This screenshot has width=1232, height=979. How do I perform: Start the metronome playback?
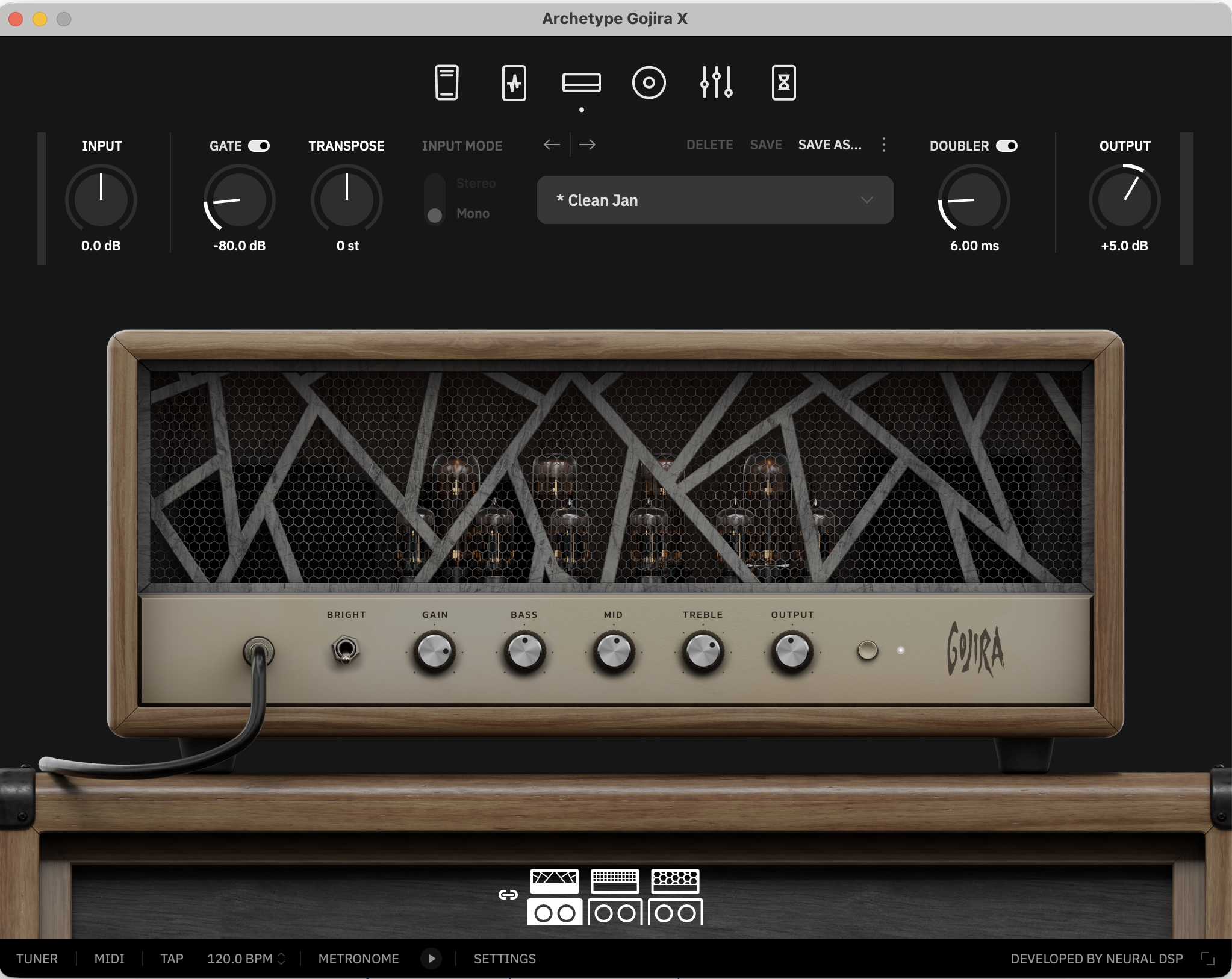coord(431,959)
